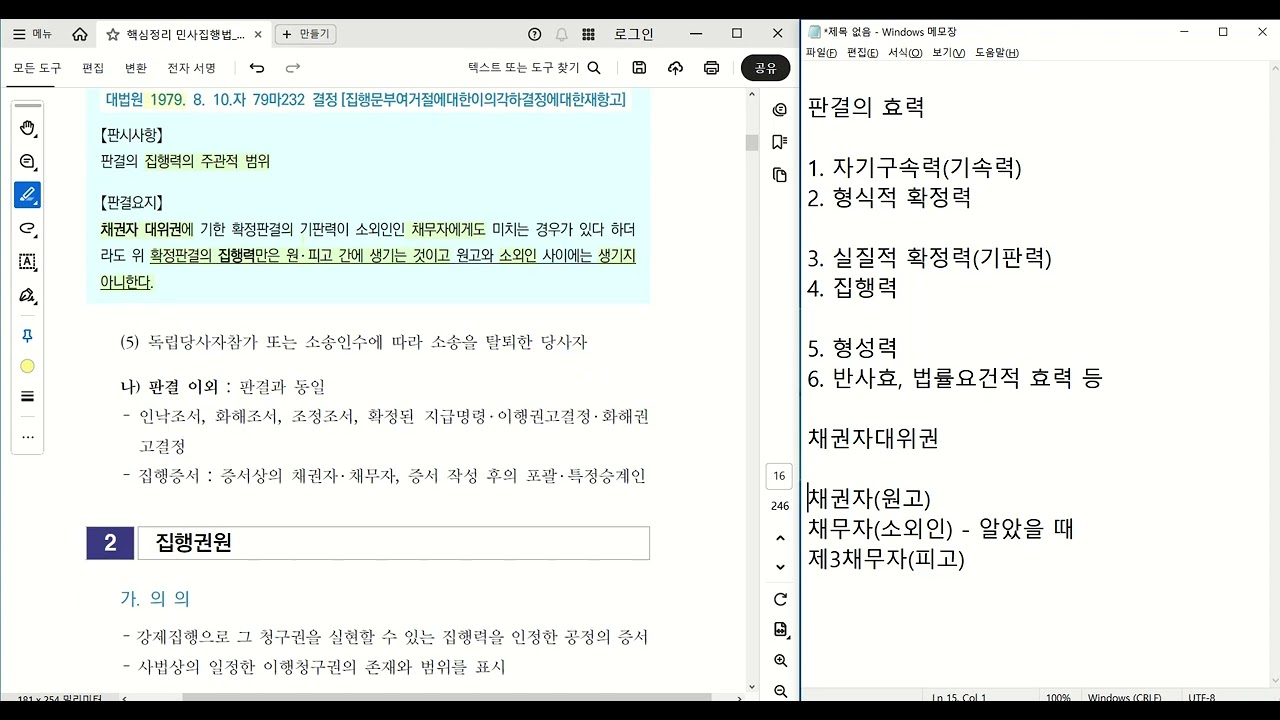
Task: Maximize the Notepad window
Action: [1222, 32]
